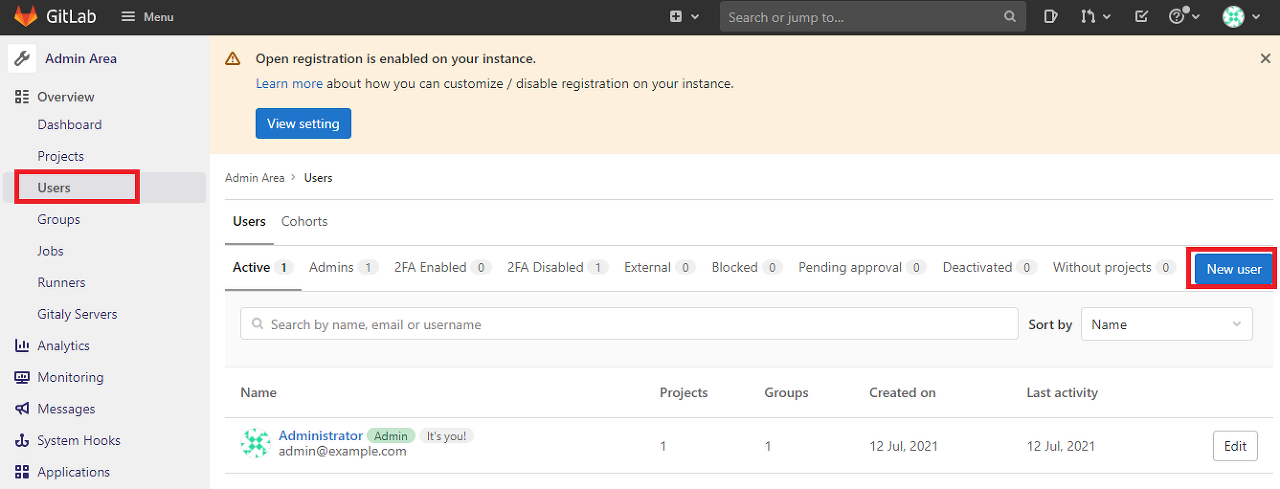Select the 2FA Disabled filter tab
This screenshot has height=489, width=1280.
click(558, 268)
